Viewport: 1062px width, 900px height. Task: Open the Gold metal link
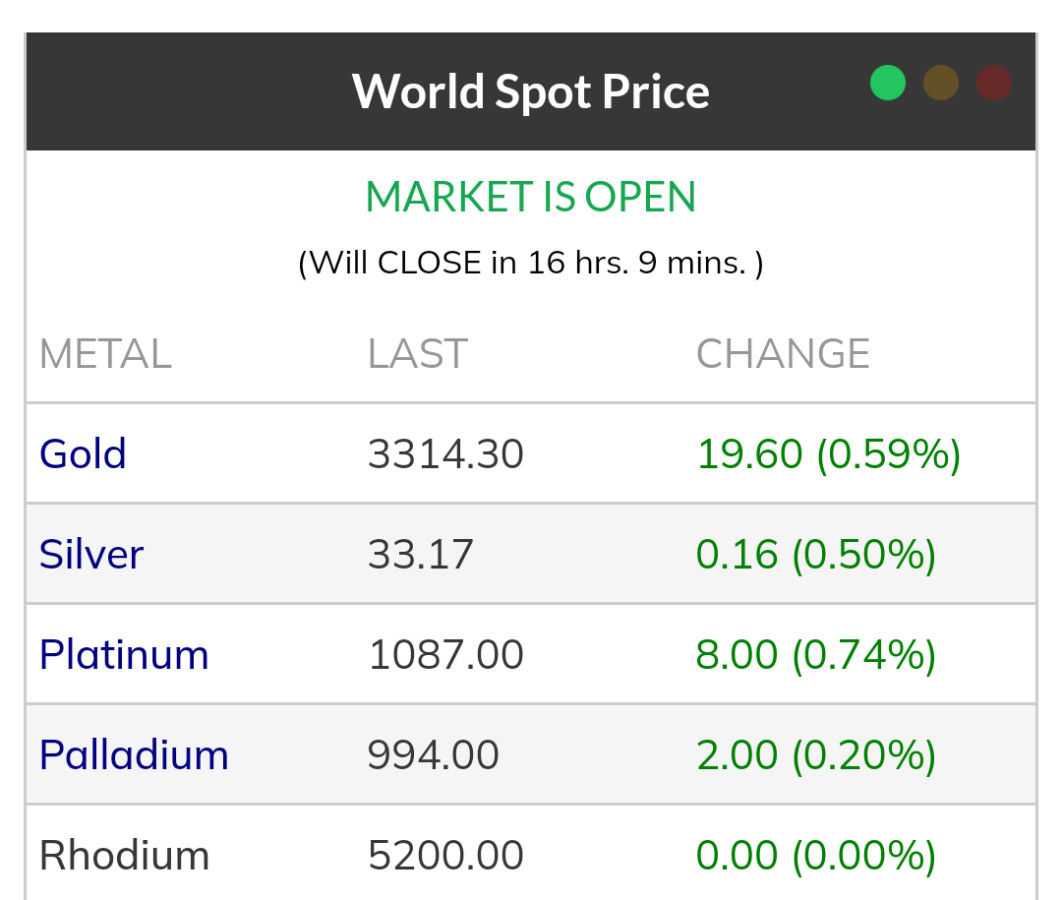pos(83,454)
